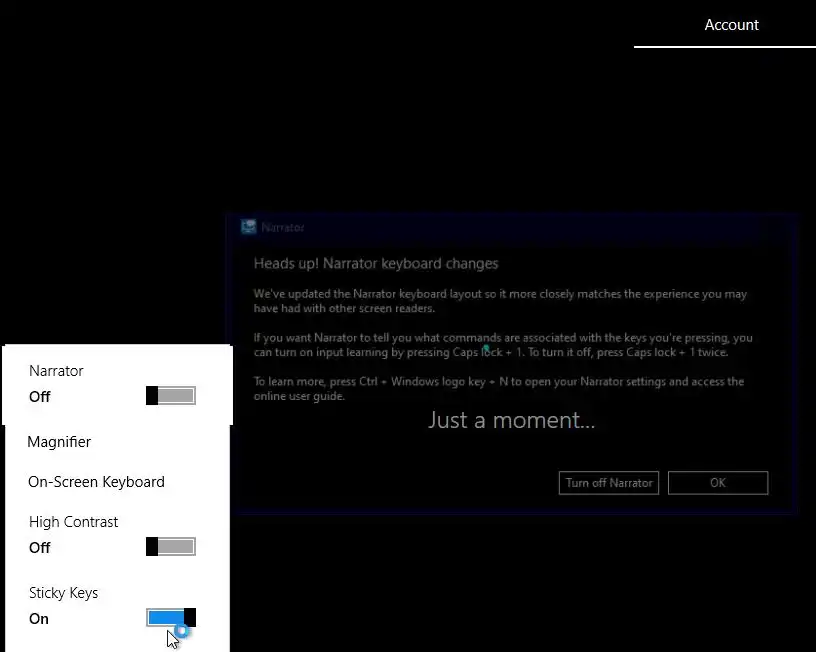Image resolution: width=816 pixels, height=652 pixels.
Task: Confirm the Narrator dialog with OK
Action: click(718, 483)
